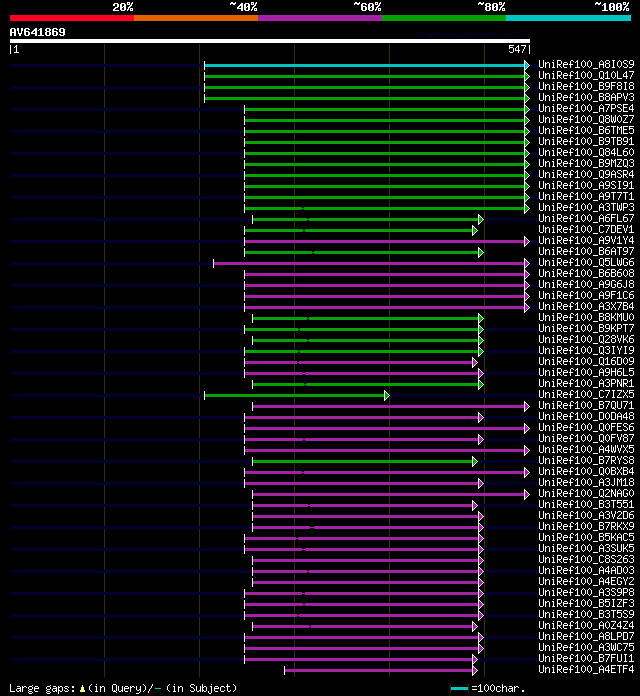Screen dimensions: 640x696
Task: Click the green ~80% identity legend segment
Action: click(x=444, y=18)
